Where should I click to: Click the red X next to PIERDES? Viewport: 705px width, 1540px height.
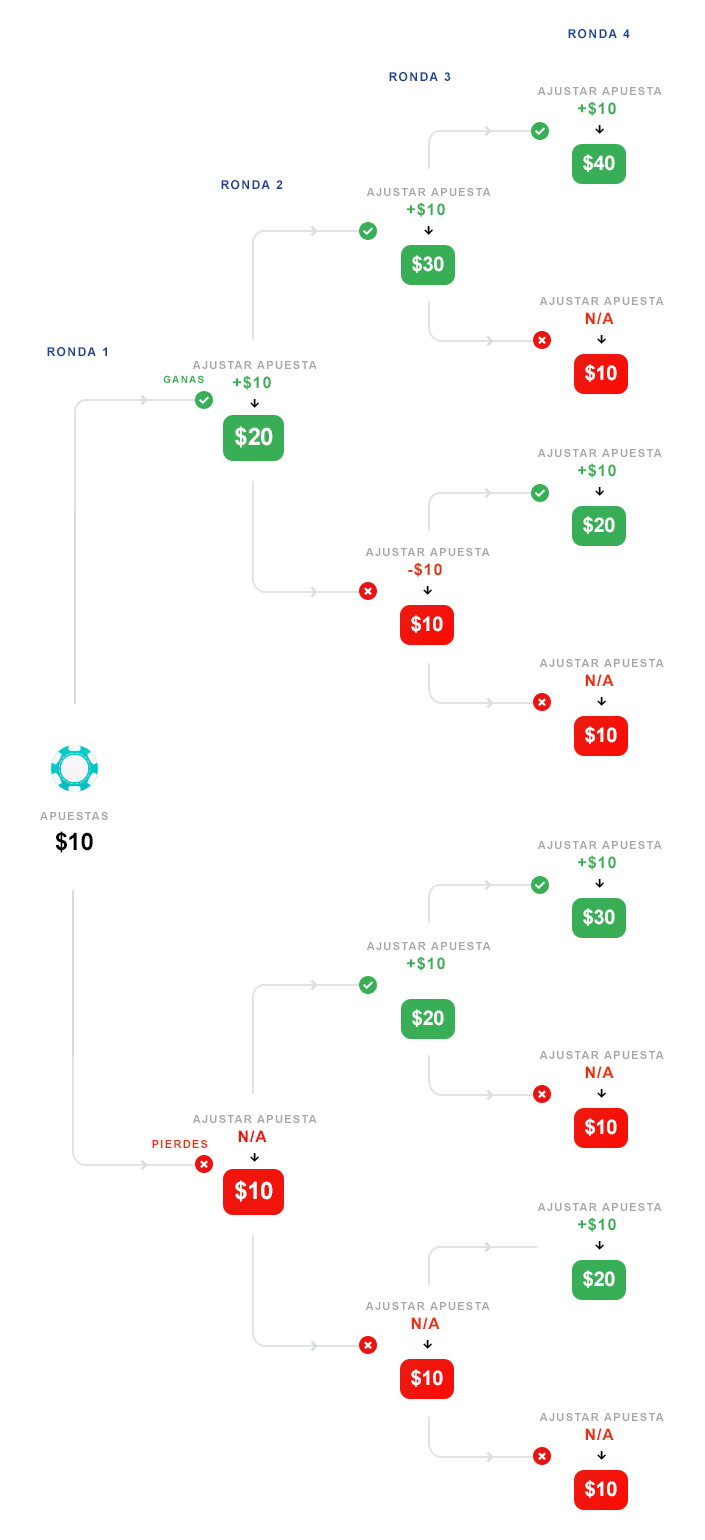(204, 1164)
